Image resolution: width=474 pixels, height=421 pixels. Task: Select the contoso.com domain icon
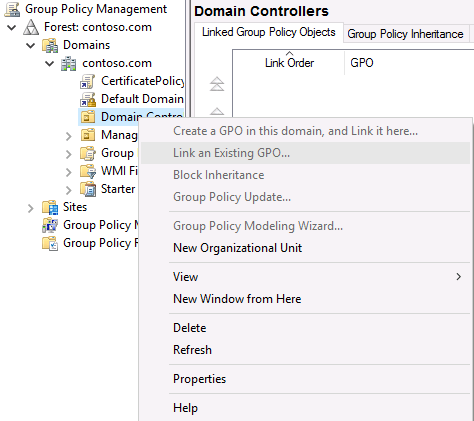click(69, 63)
